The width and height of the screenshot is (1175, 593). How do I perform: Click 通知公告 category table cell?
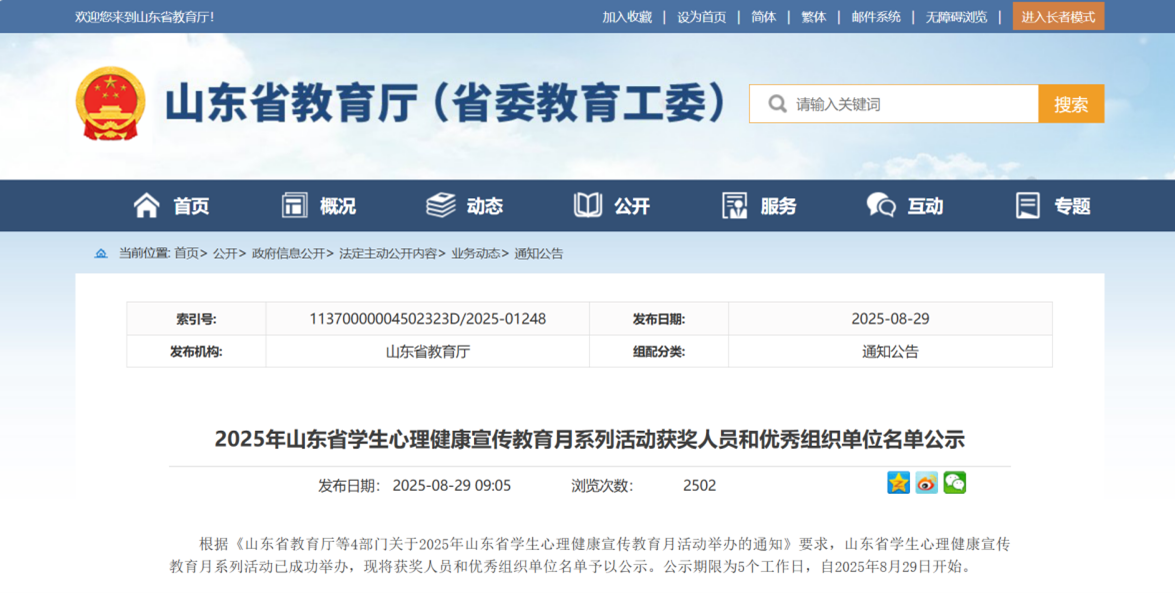tap(890, 352)
